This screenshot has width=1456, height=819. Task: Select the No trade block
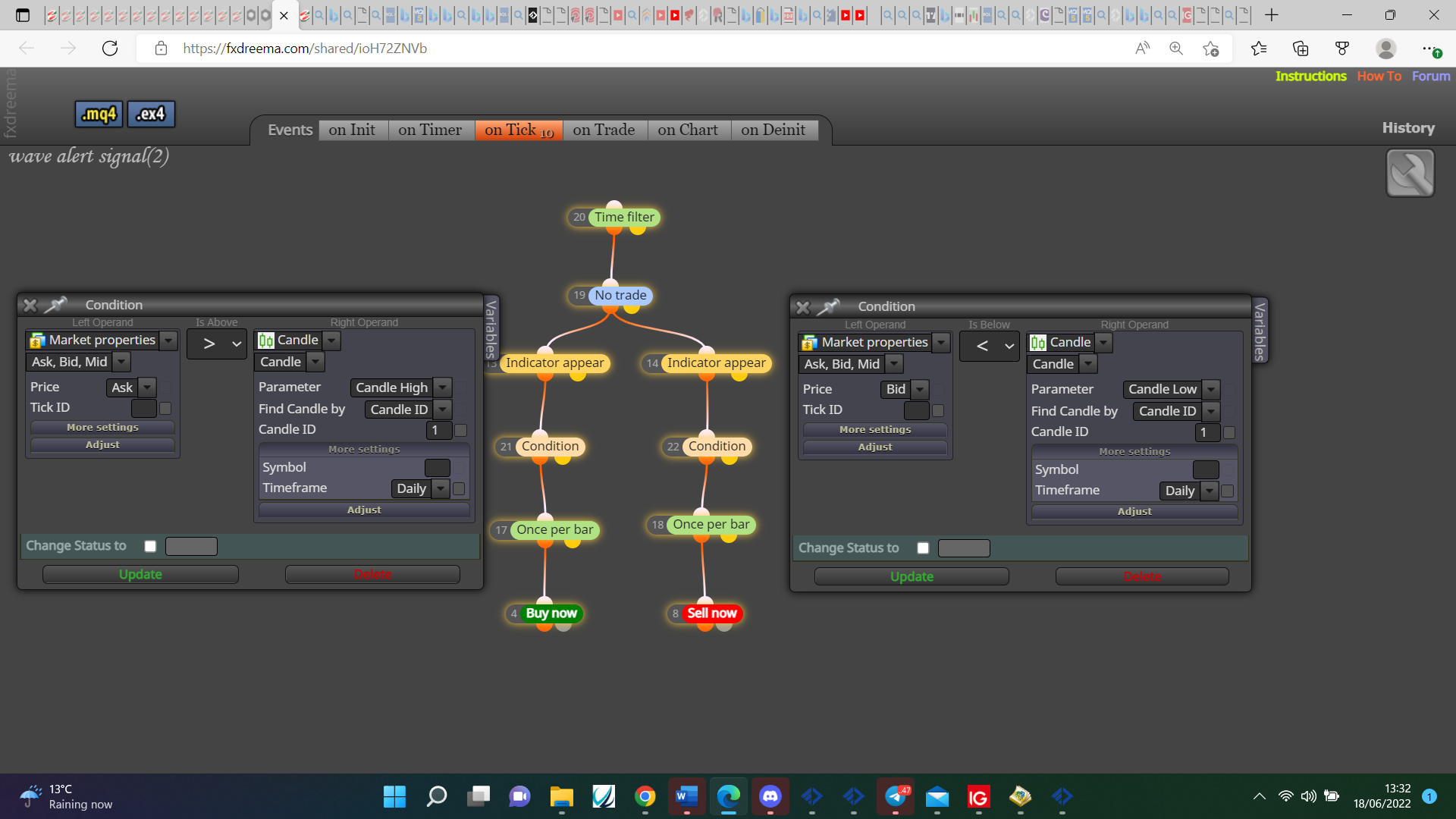coord(620,296)
